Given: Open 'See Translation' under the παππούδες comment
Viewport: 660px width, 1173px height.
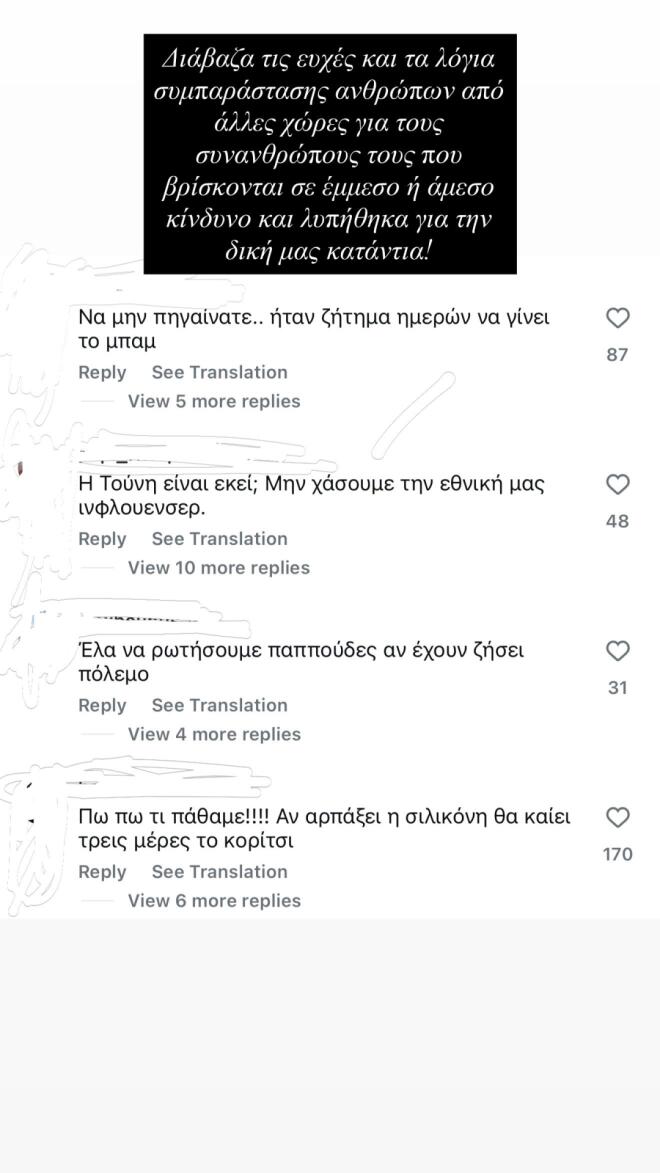Looking at the screenshot, I should pyautogui.click(x=220, y=705).
